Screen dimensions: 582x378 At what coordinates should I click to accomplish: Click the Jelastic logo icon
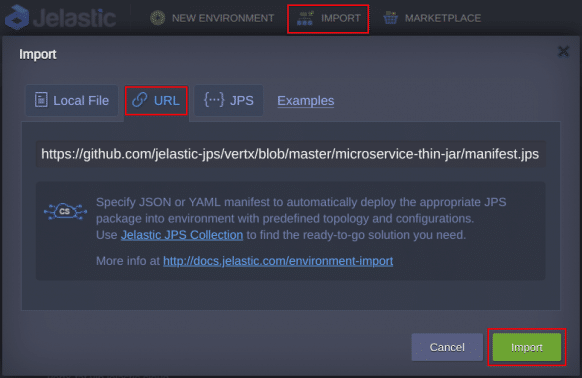(17, 17)
